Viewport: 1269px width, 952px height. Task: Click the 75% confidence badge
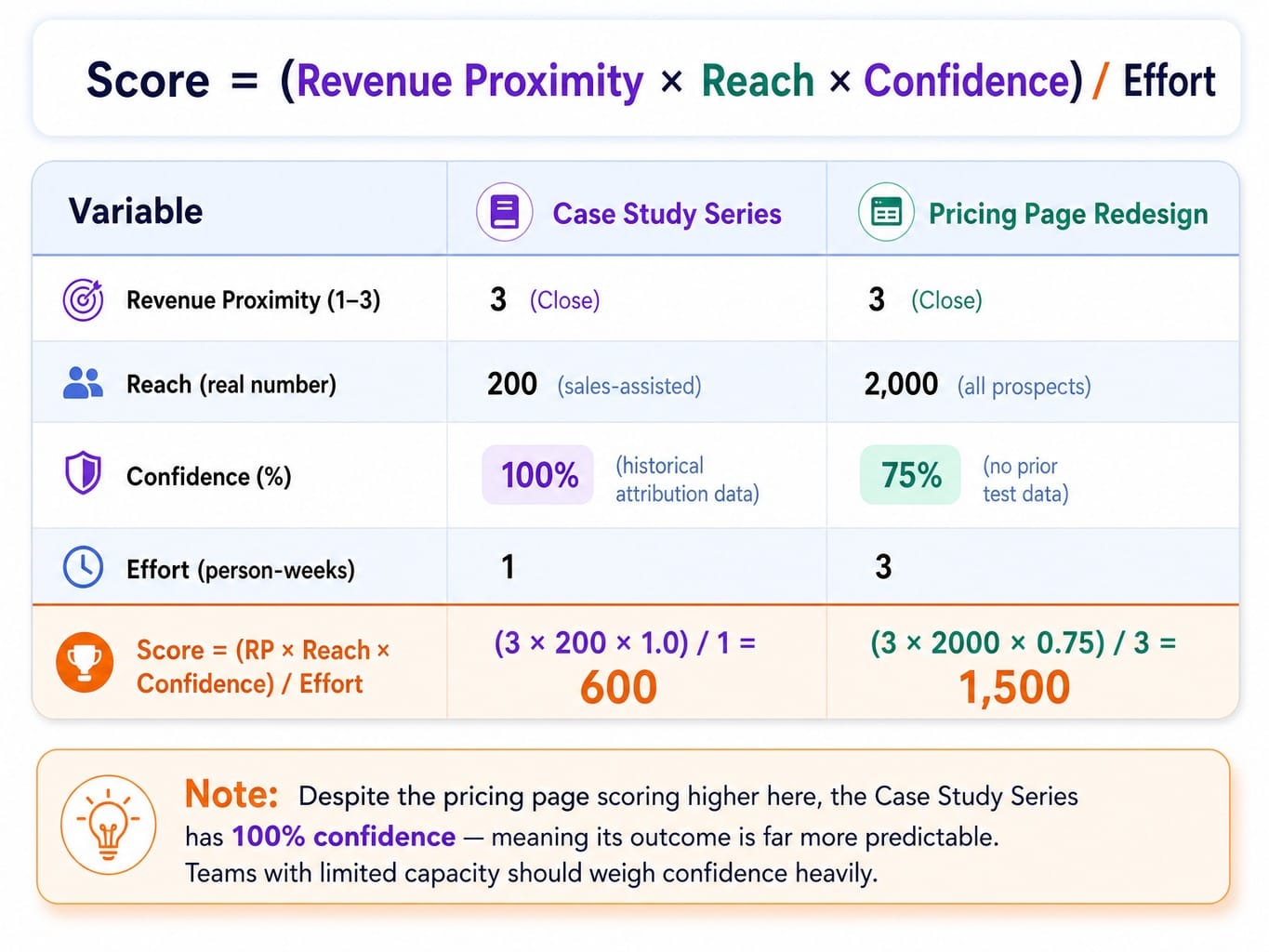click(x=910, y=475)
